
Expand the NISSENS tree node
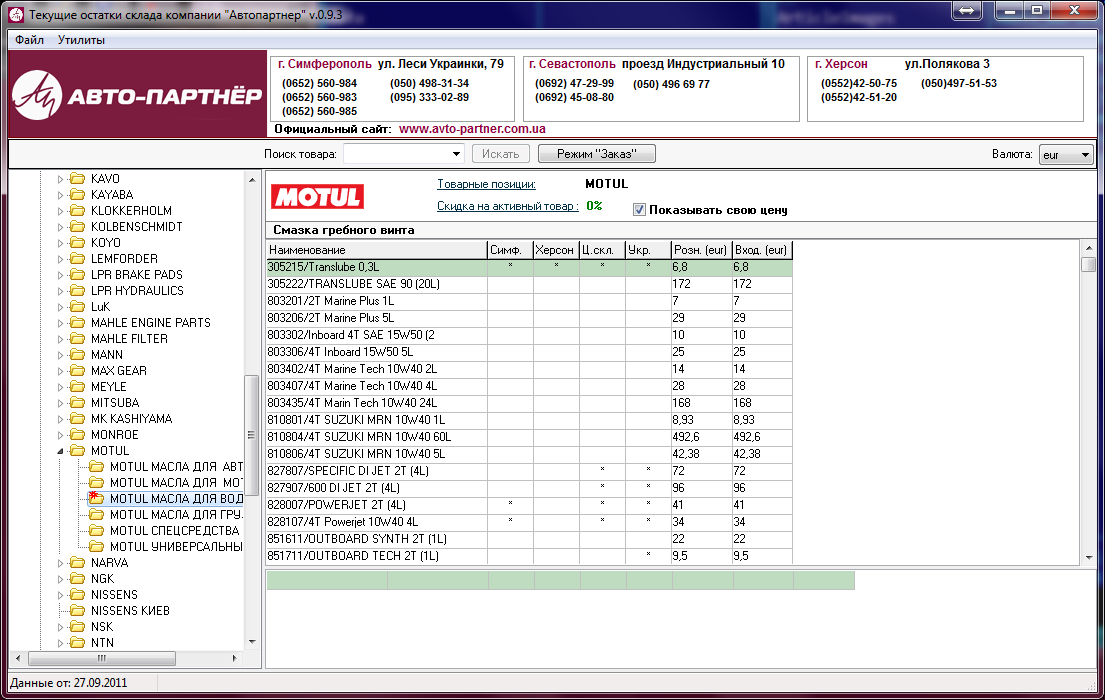point(60,595)
